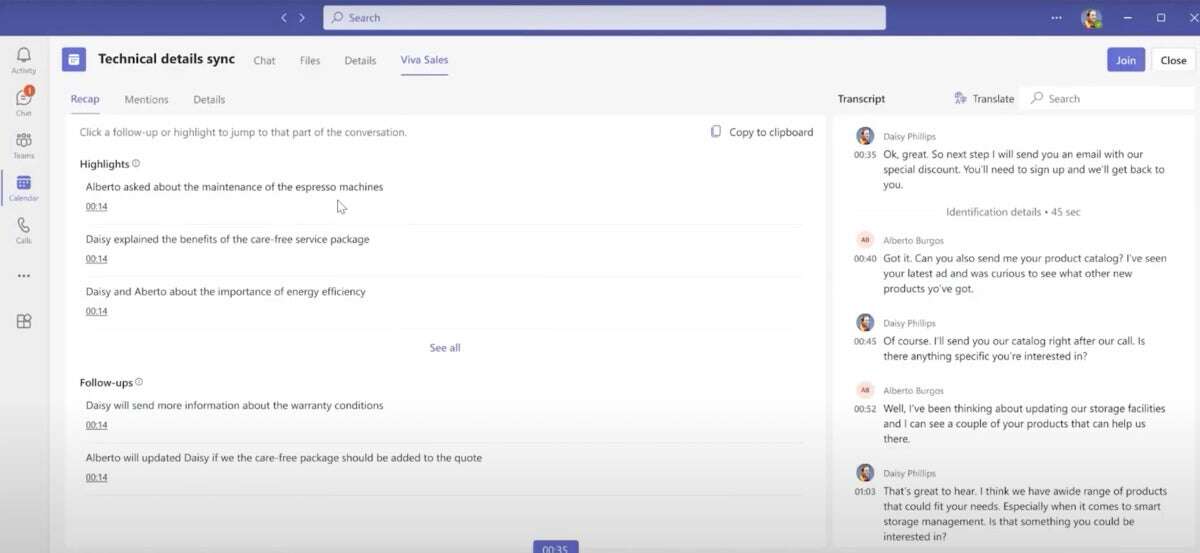The image size is (1200, 553).
Task: Open the title bar ellipsis settings menu
Action: pos(1057,18)
